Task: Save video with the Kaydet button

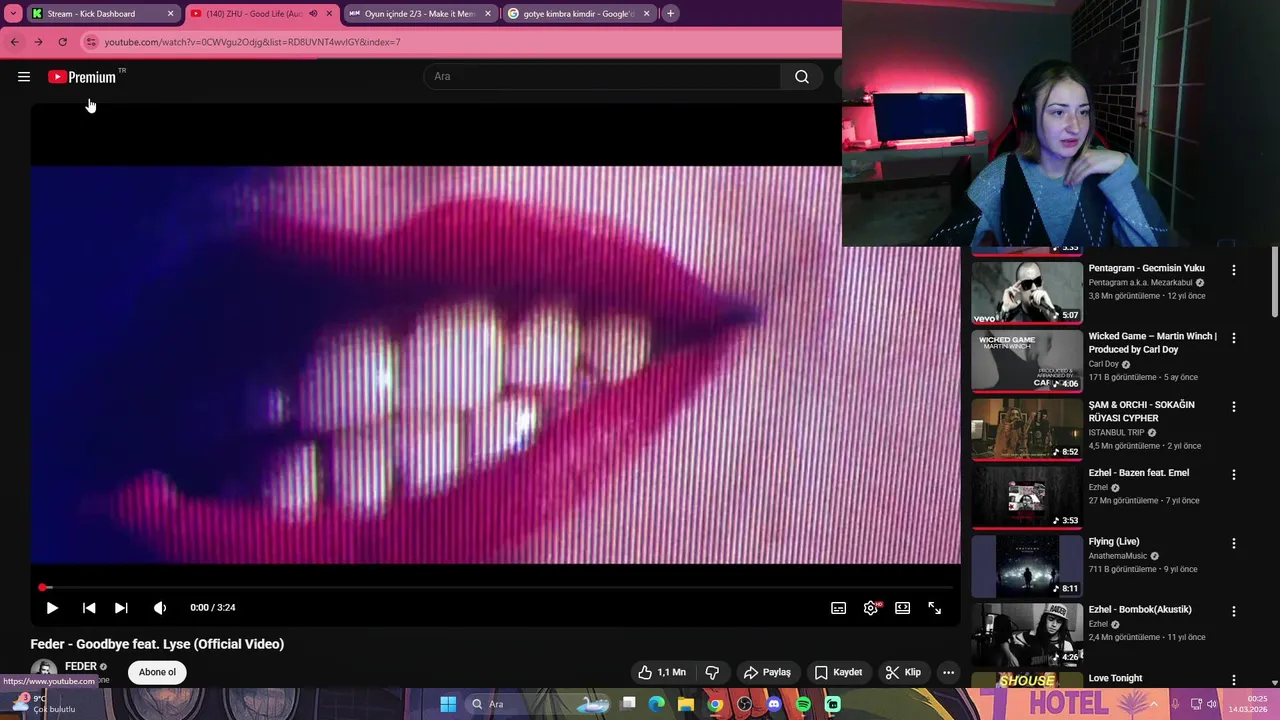Action: [838, 672]
